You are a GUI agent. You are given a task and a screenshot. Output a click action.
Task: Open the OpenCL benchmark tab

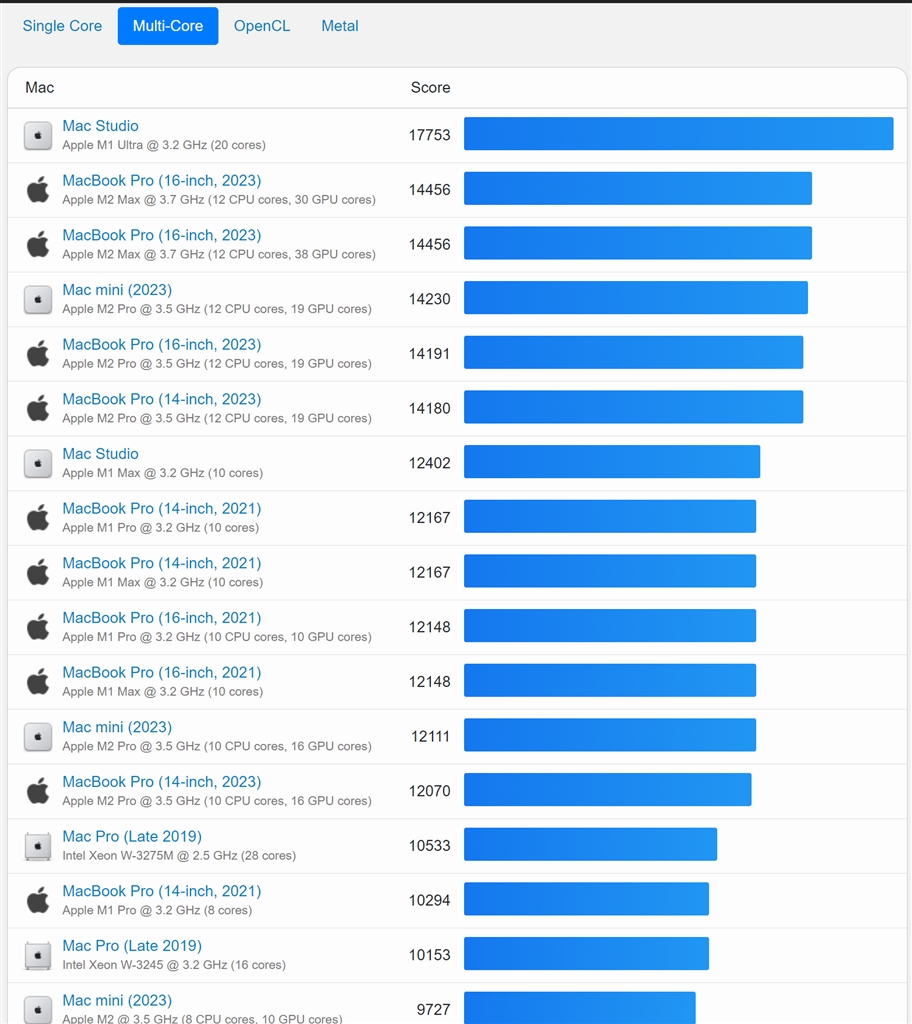point(262,26)
